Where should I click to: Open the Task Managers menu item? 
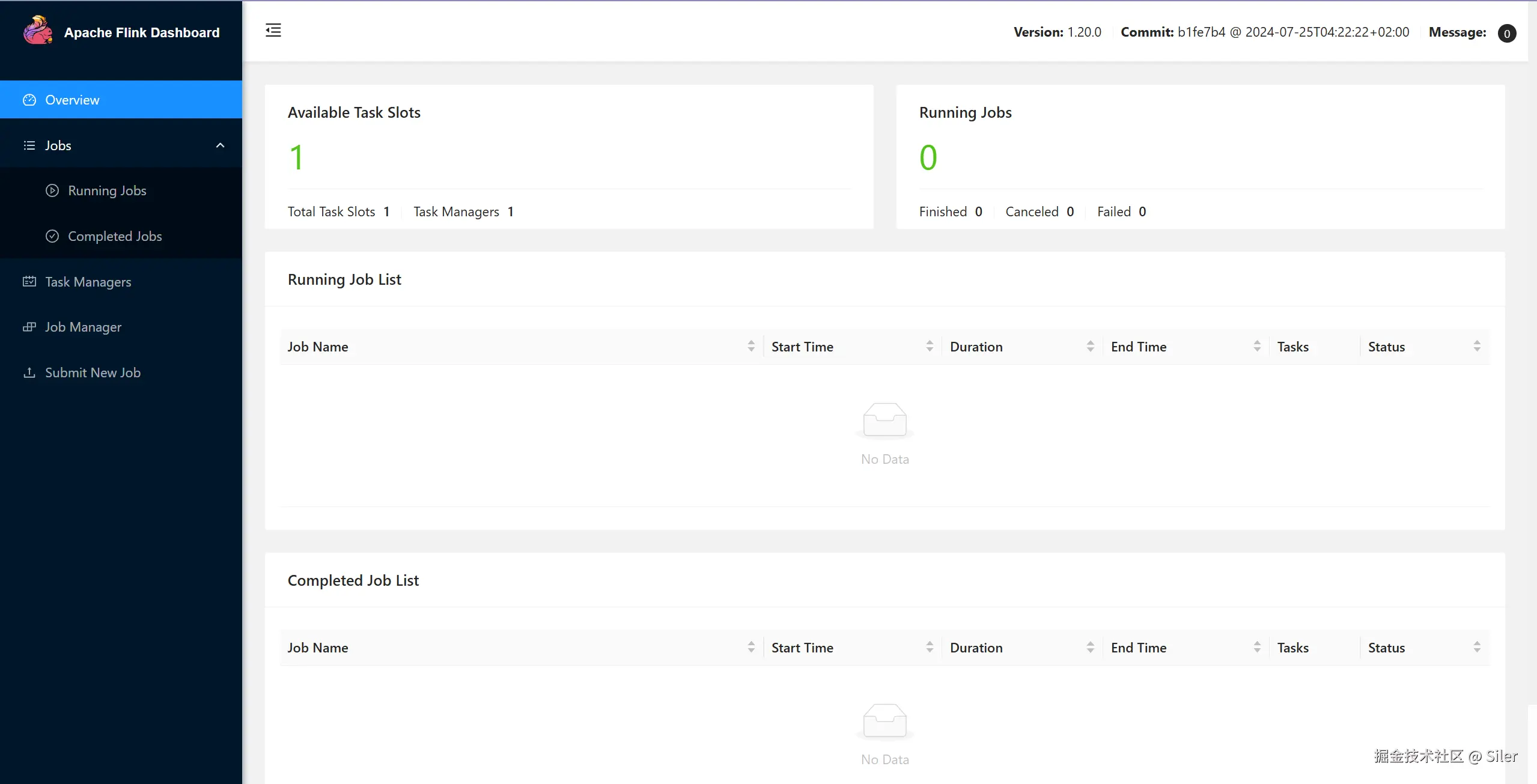point(88,282)
